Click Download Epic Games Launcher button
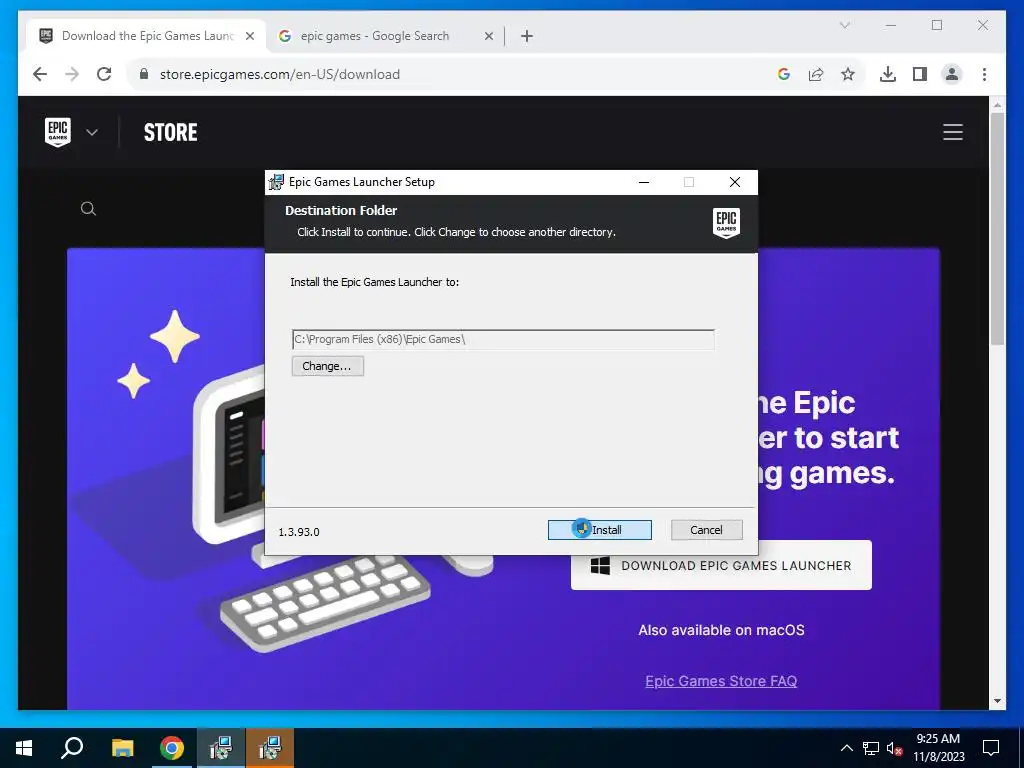 coord(721,566)
